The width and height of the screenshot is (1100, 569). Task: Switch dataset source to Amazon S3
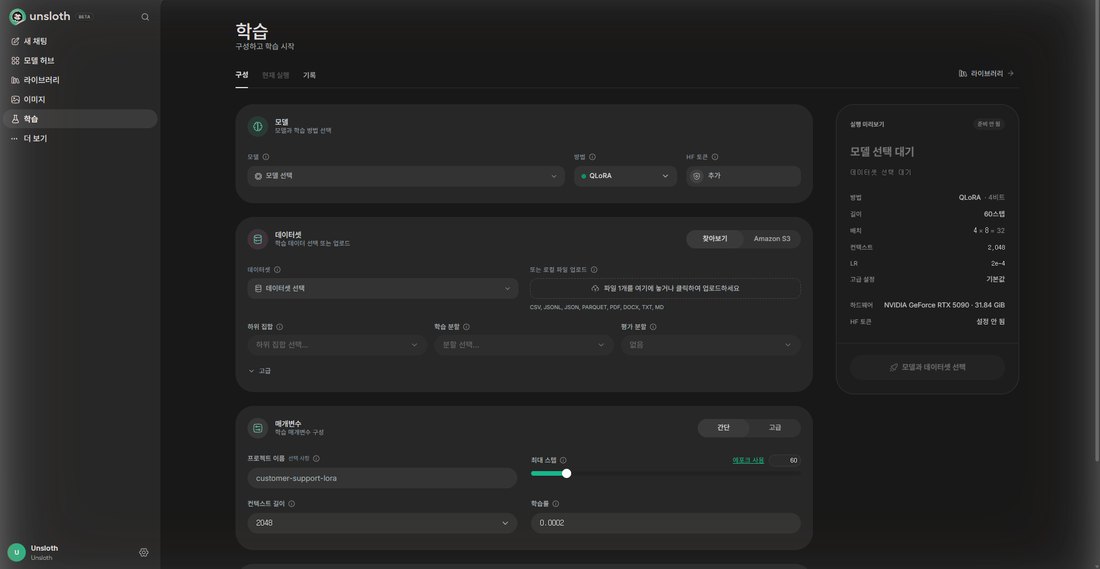[x=772, y=239]
